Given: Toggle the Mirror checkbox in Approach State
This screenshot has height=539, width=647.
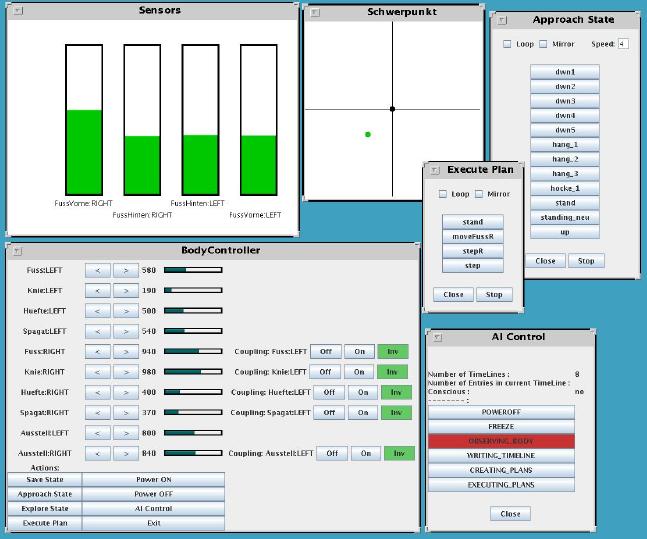Looking at the screenshot, I should click(x=543, y=44).
